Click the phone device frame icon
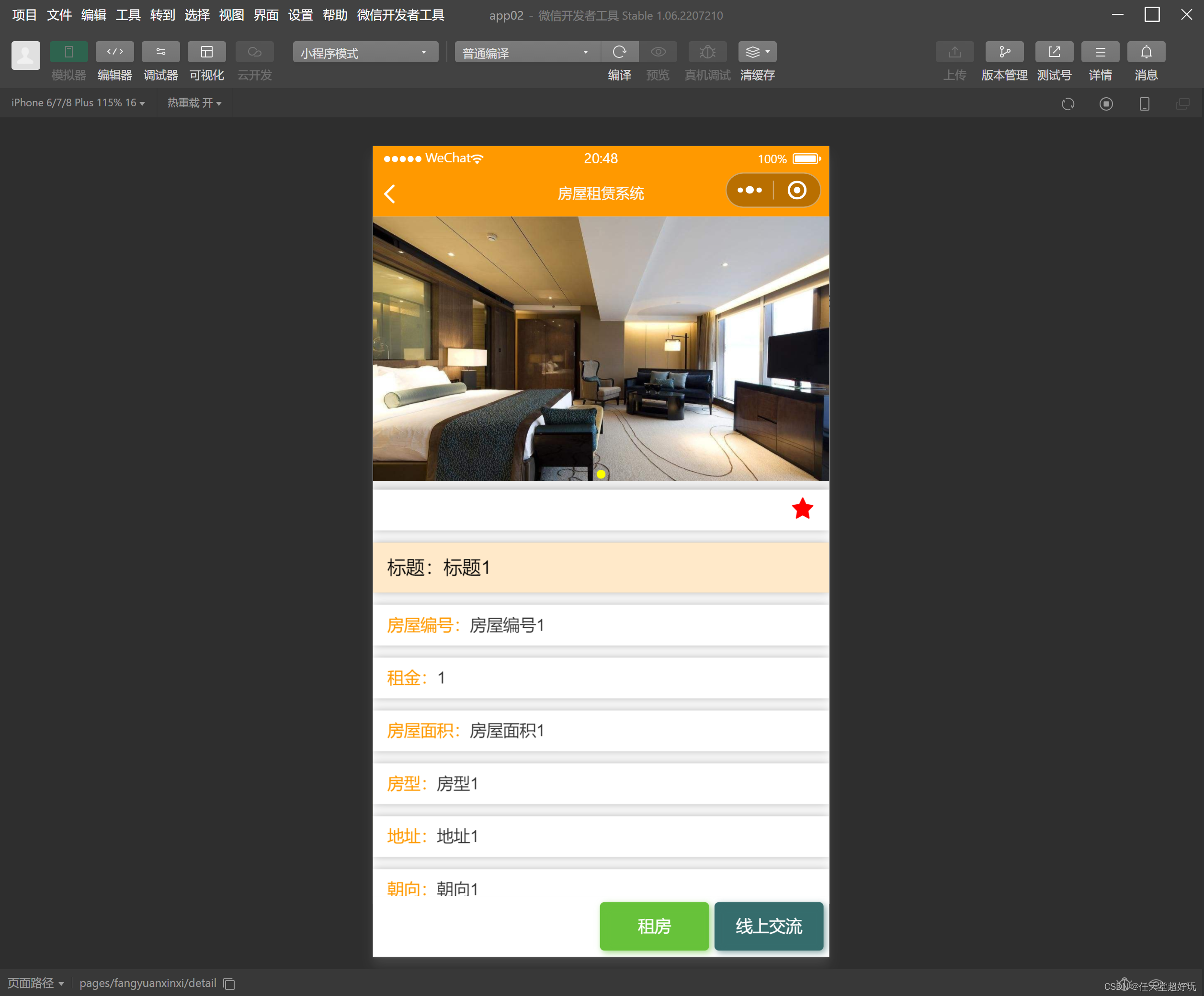 click(x=1144, y=104)
